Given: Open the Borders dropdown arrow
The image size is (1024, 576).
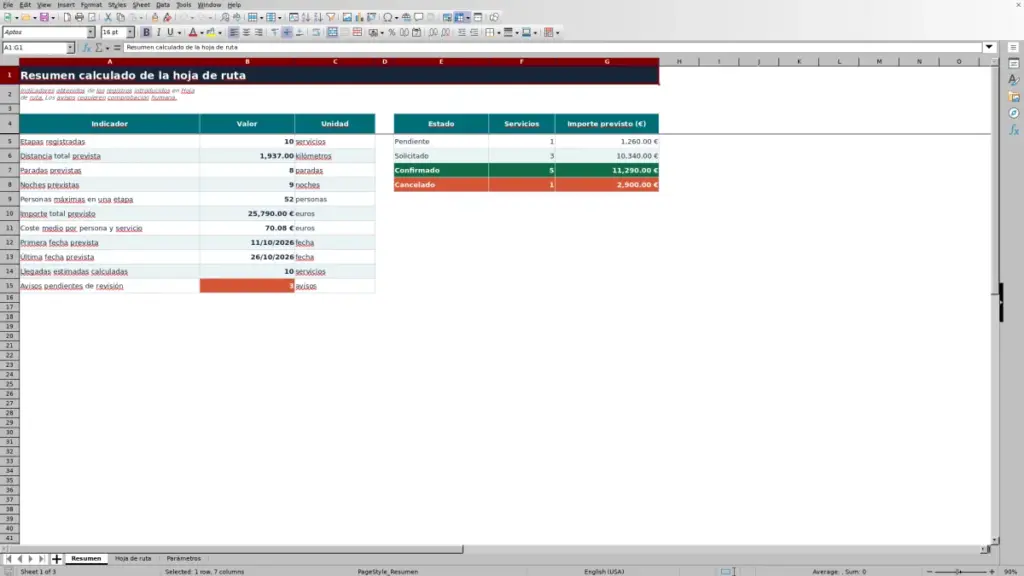Looking at the screenshot, I should pos(499,33).
